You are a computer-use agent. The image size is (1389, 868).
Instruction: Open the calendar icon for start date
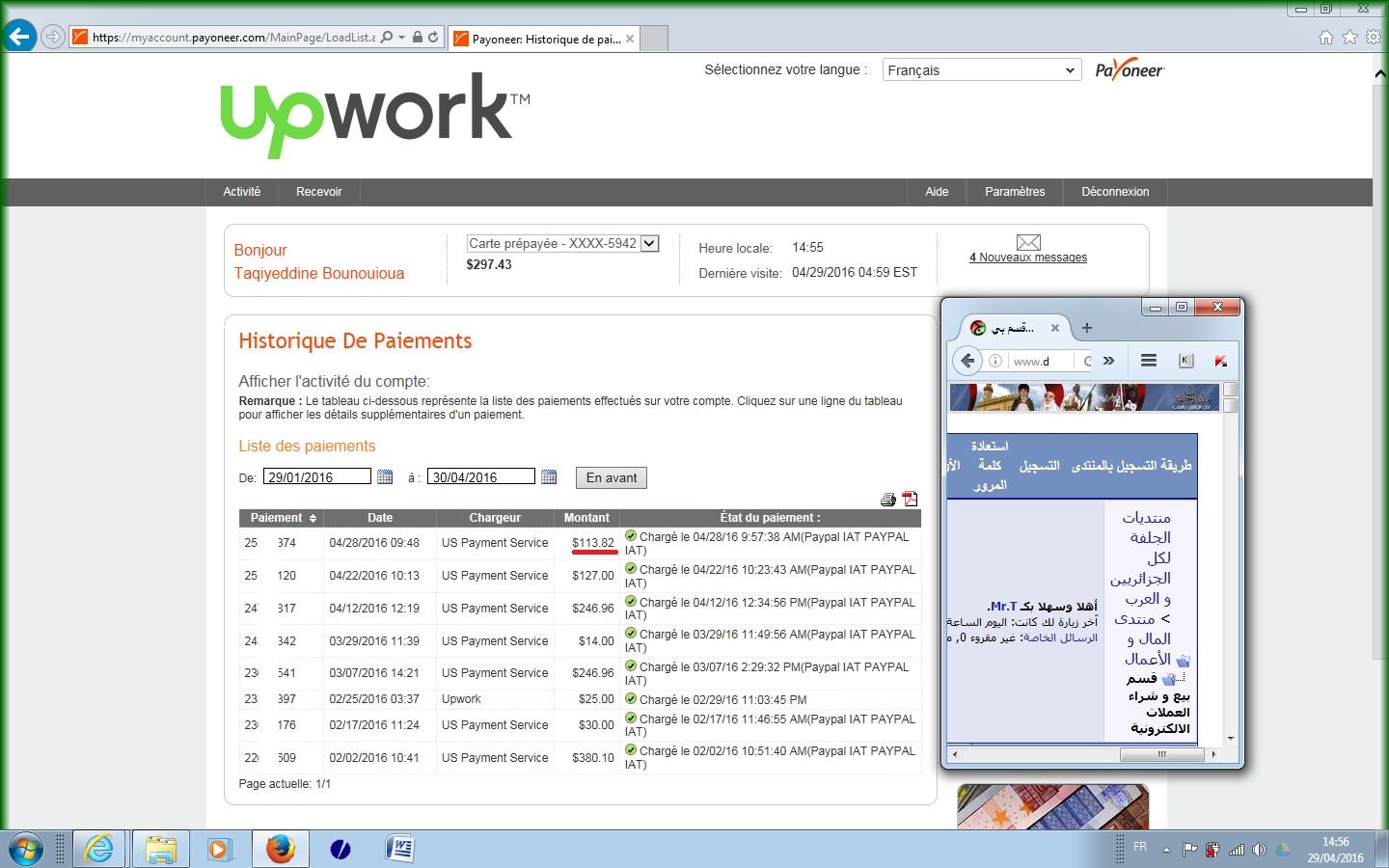pyautogui.click(x=385, y=476)
